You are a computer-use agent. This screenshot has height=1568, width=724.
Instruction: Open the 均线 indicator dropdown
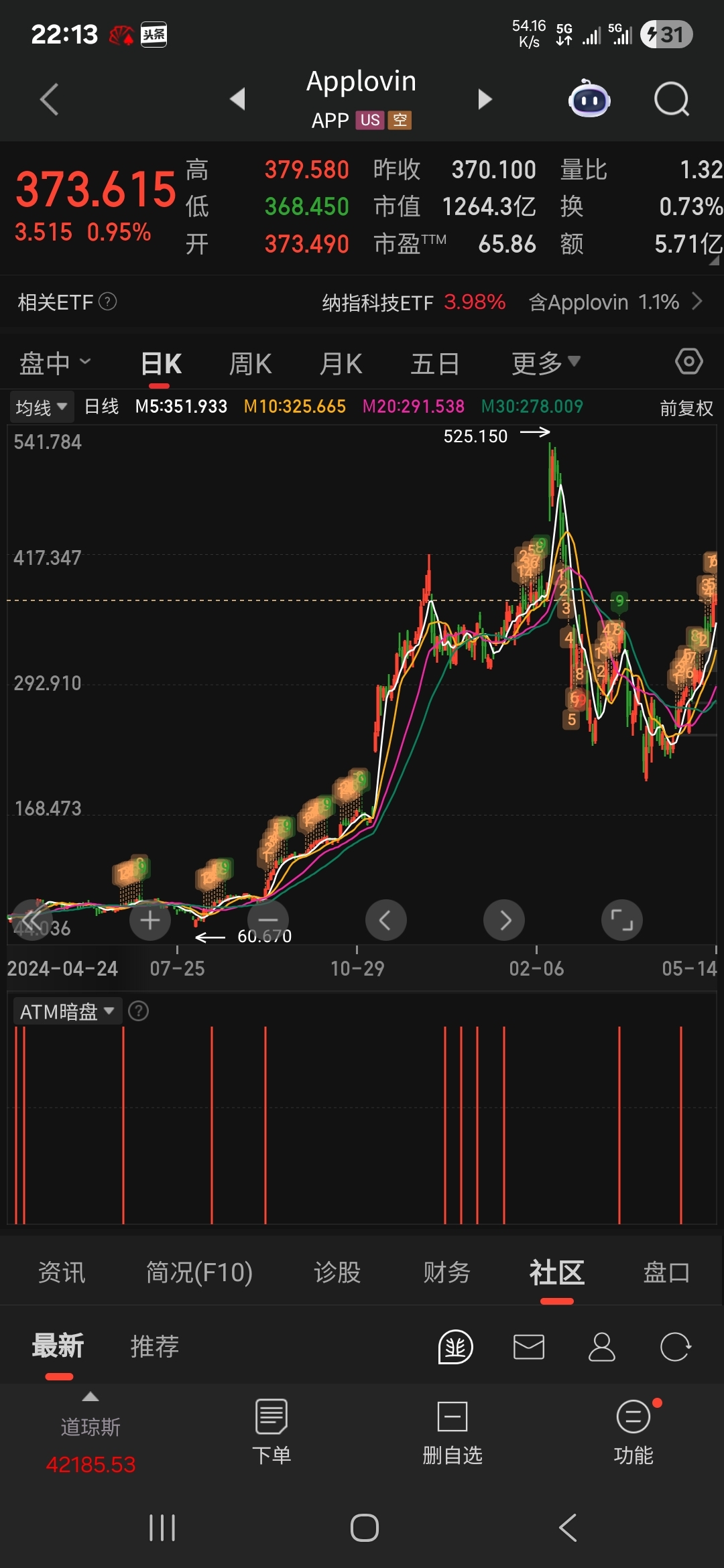[x=42, y=407]
